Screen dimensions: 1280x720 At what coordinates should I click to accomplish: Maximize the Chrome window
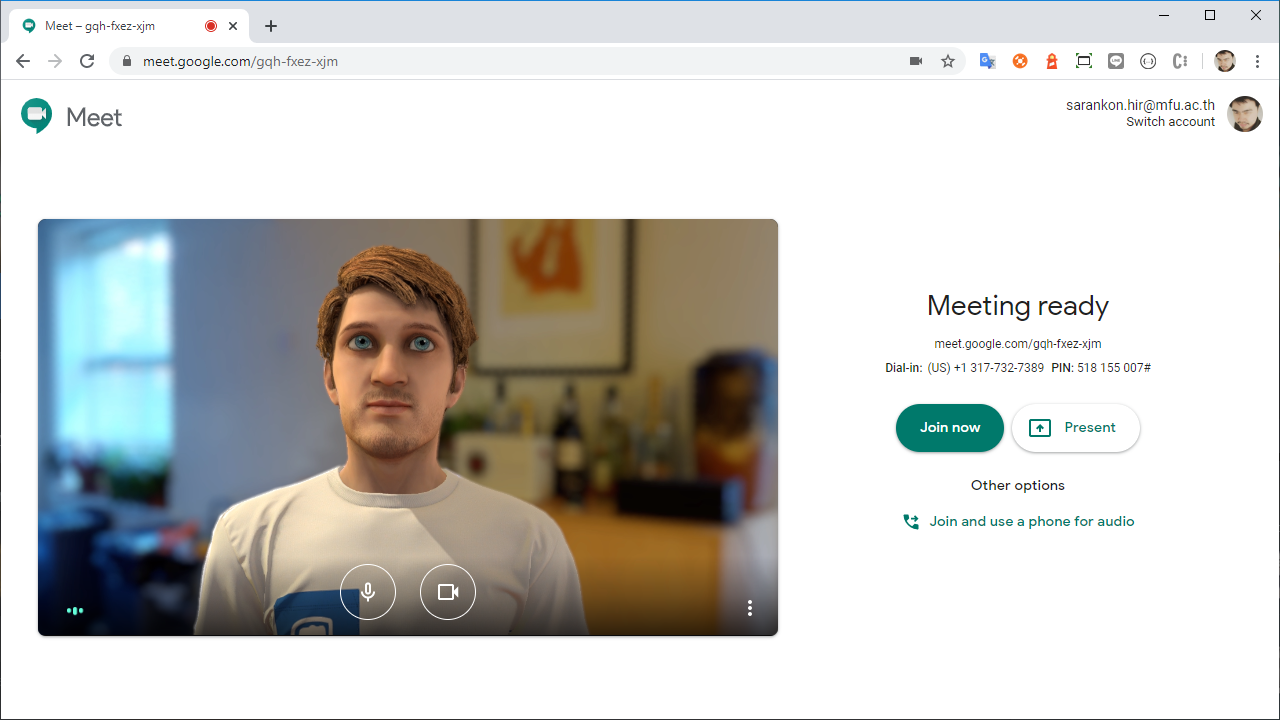1210,15
